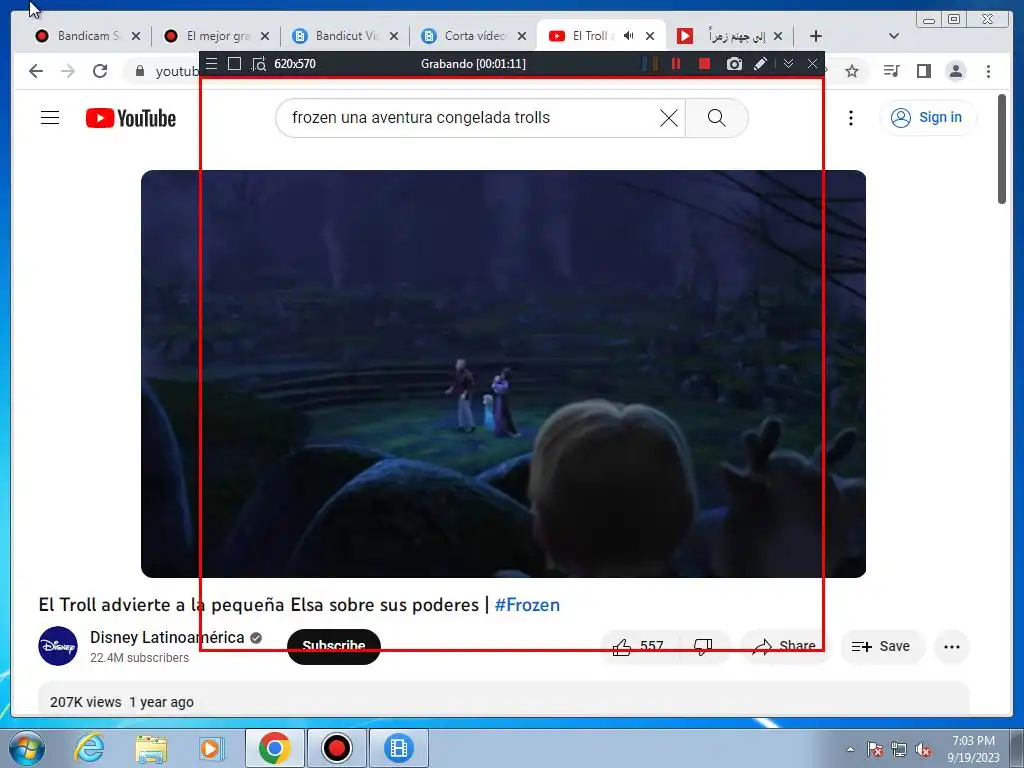
Task: Open the Bandicut taskbar button
Action: point(398,748)
